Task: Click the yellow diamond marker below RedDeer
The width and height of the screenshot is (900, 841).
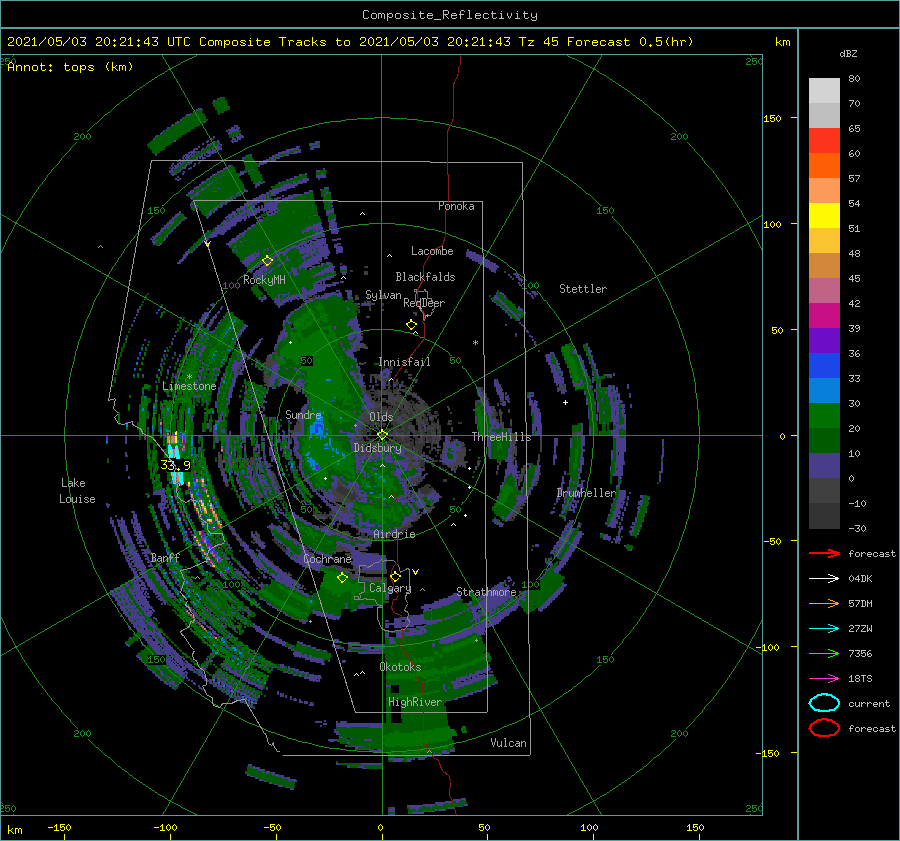Action: click(x=411, y=325)
